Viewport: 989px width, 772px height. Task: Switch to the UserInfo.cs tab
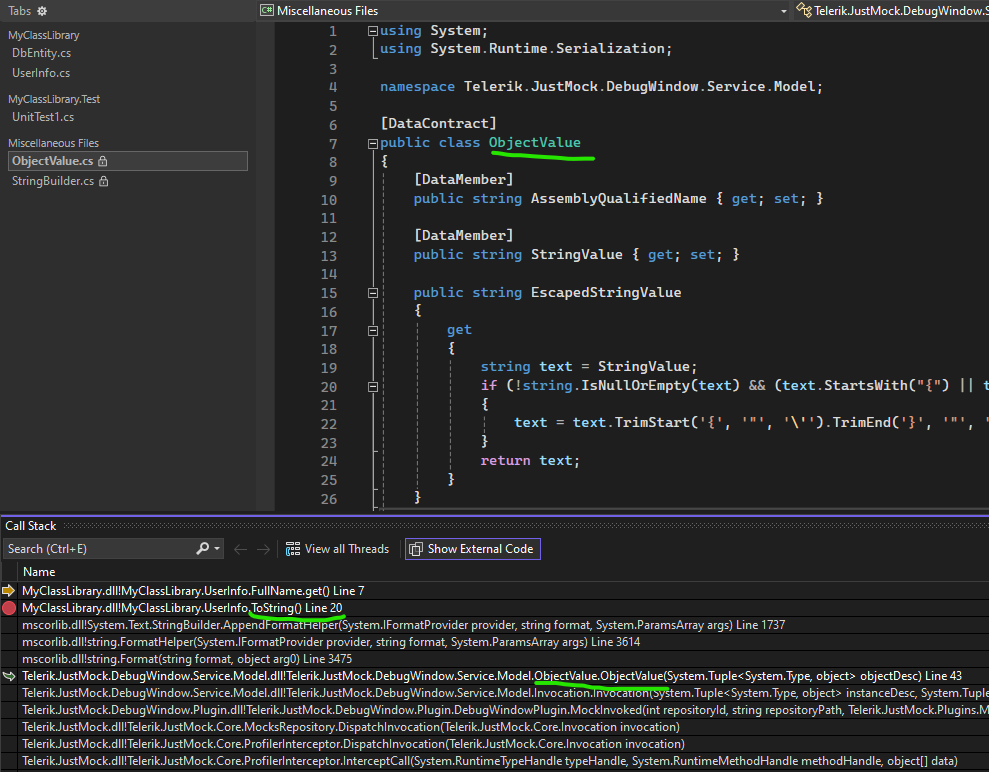(41, 73)
